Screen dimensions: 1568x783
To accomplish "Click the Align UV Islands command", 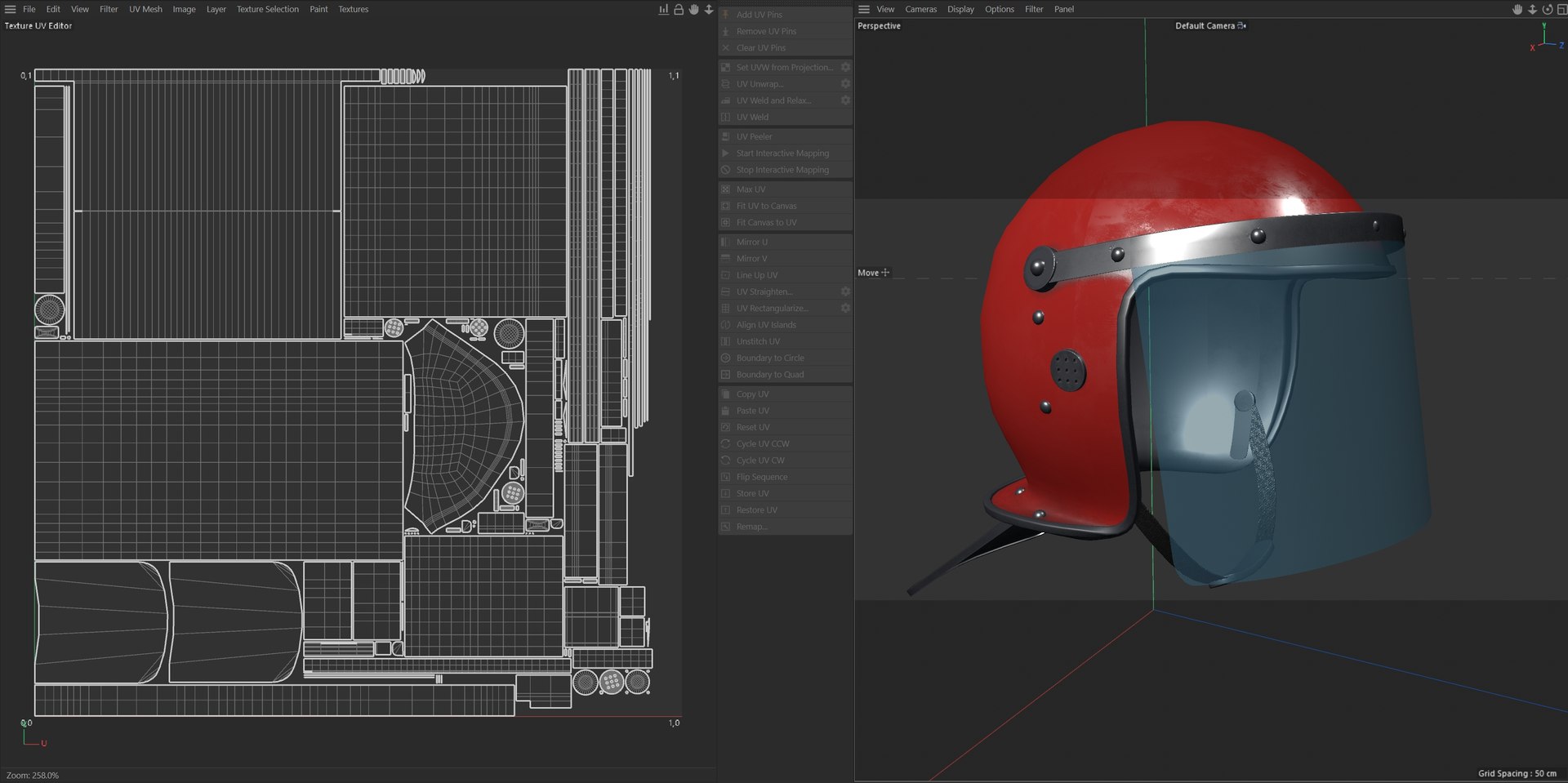I will click(786, 325).
